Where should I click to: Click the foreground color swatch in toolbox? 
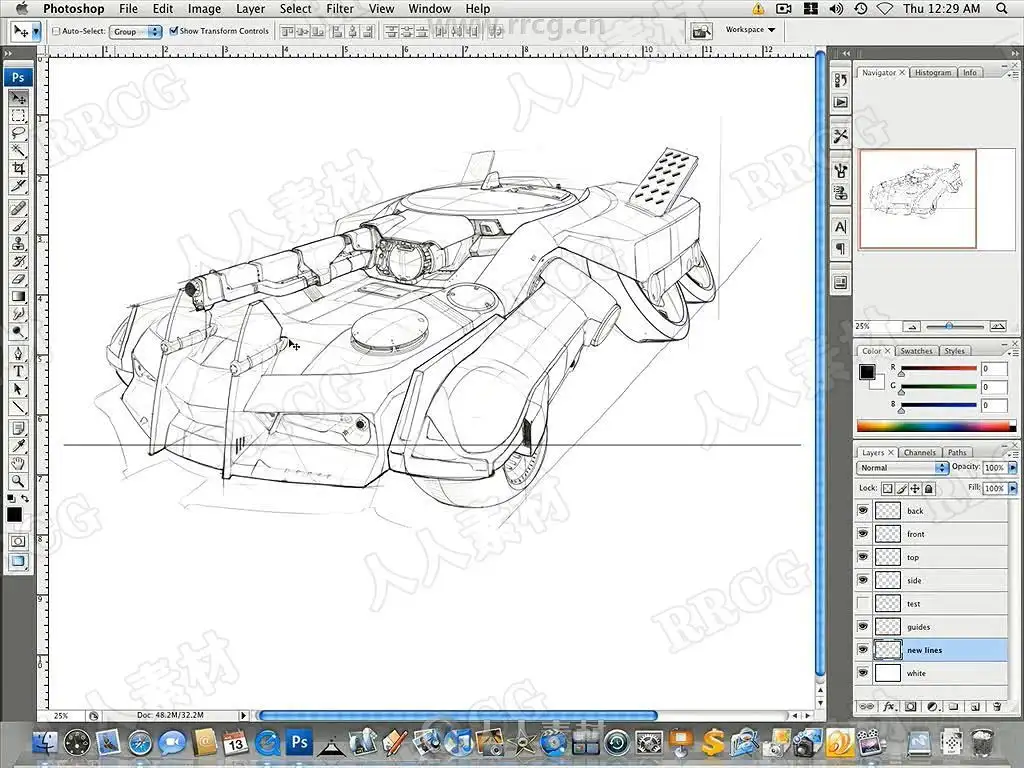[x=14, y=514]
